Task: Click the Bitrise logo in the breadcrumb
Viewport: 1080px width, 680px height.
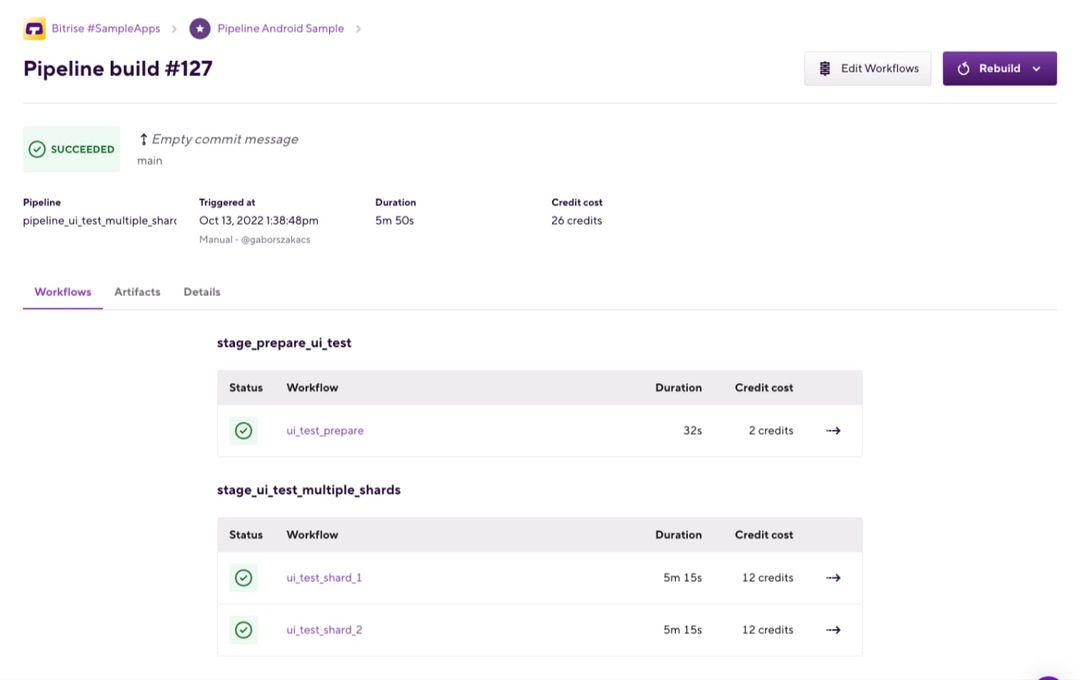Action: coord(35,28)
